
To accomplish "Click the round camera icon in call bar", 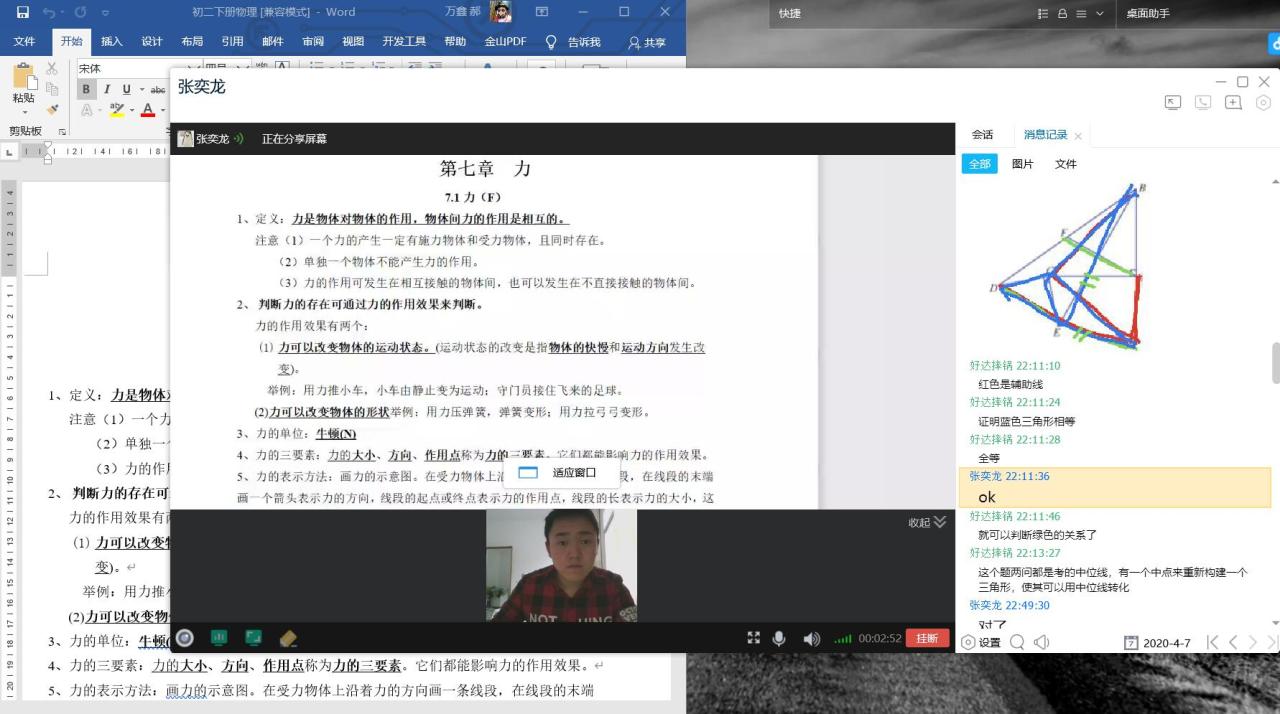I will click(185, 638).
